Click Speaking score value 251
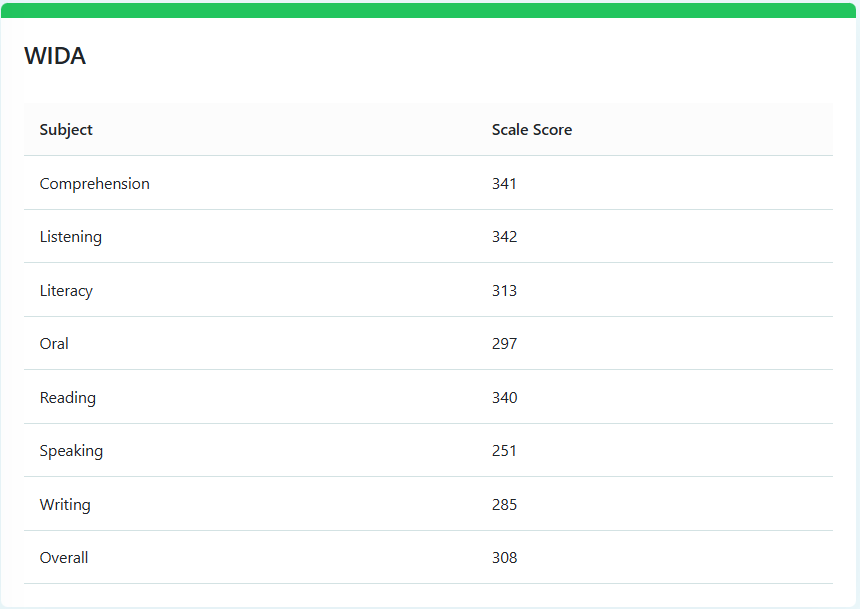Viewport: 860px width, 609px height. (x=505, y=450)
